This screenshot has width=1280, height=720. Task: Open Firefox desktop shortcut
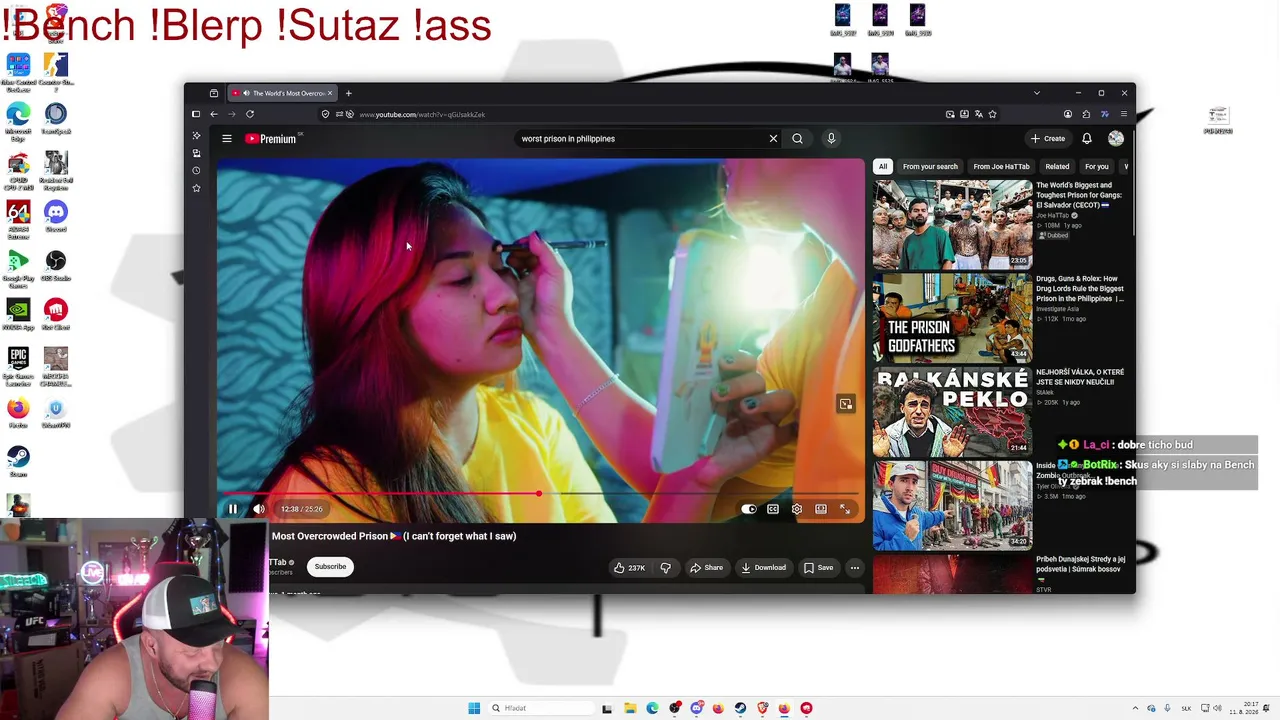(x=18, y=412)
